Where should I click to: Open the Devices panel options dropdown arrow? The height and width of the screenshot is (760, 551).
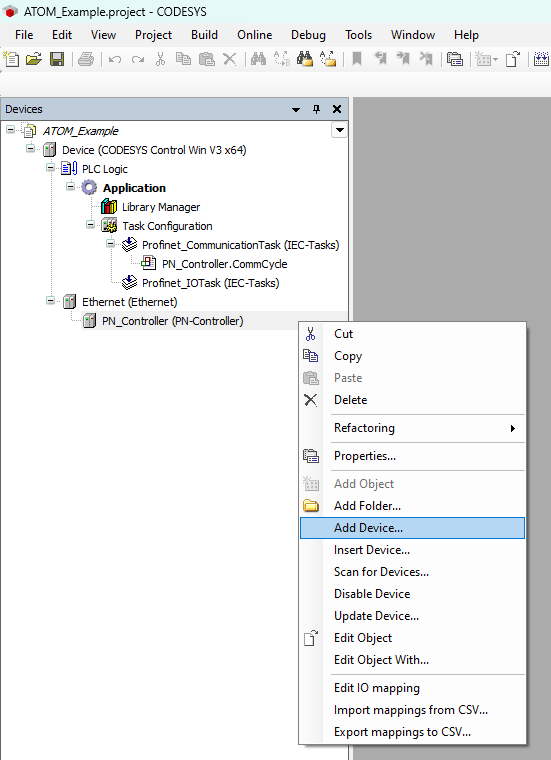[x=296, y=110]
